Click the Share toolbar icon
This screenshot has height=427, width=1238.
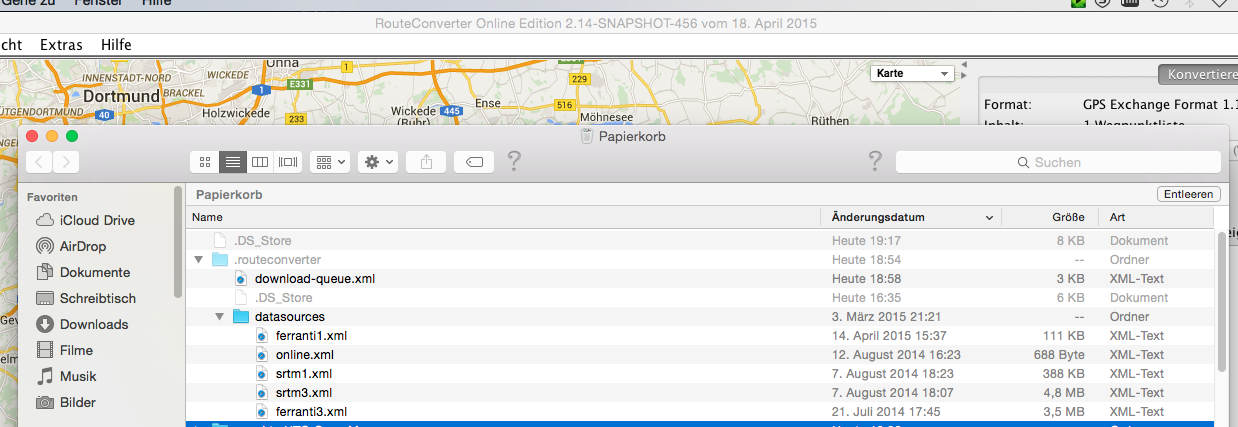[425, 161]
